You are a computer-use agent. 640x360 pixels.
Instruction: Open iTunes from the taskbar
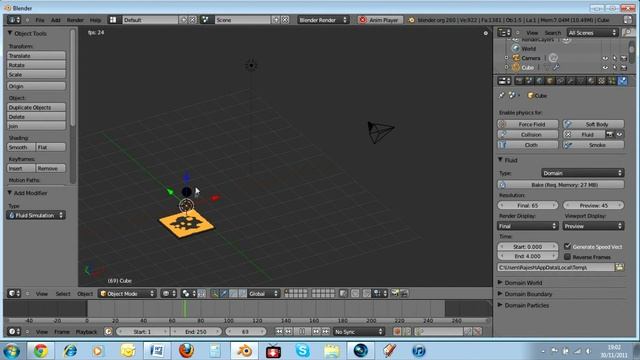(419, 351)
